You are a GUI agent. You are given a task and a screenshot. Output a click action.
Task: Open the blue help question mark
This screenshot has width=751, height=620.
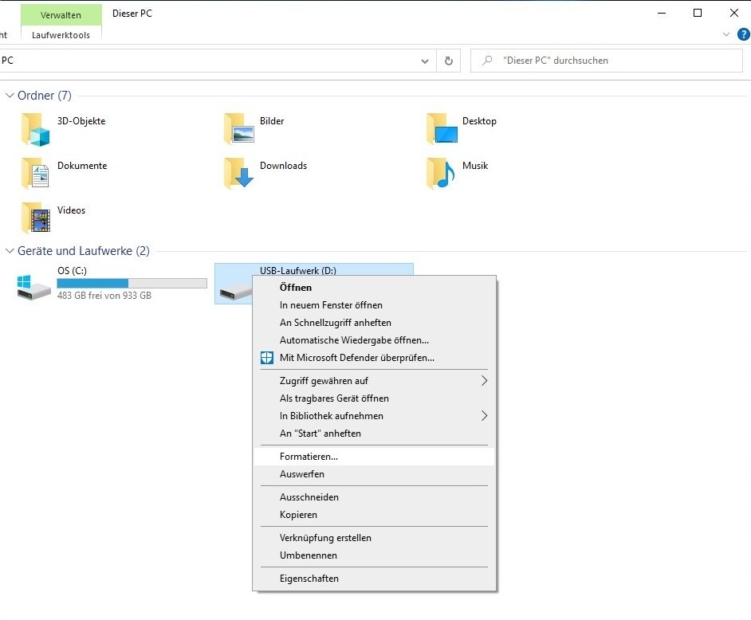point(743,34)
